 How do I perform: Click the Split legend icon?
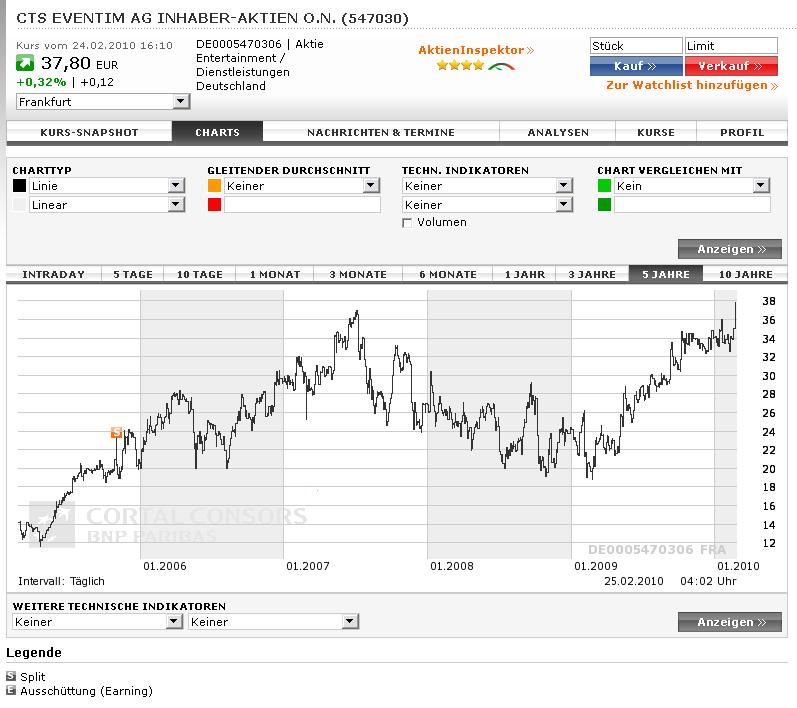pyautogui.click(x=11, y=676)
